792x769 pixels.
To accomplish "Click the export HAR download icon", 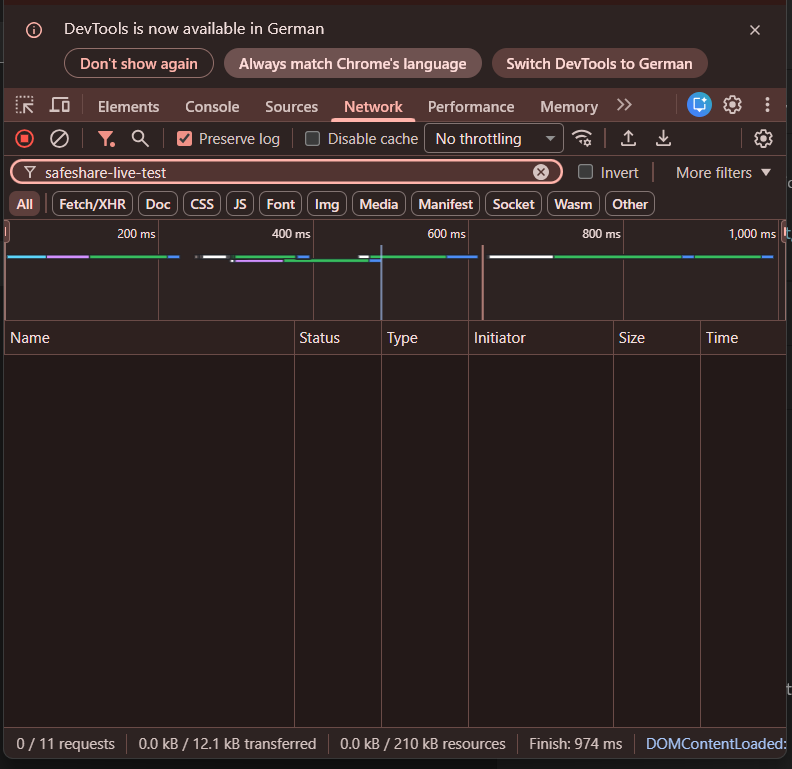I will click(663, 138).
